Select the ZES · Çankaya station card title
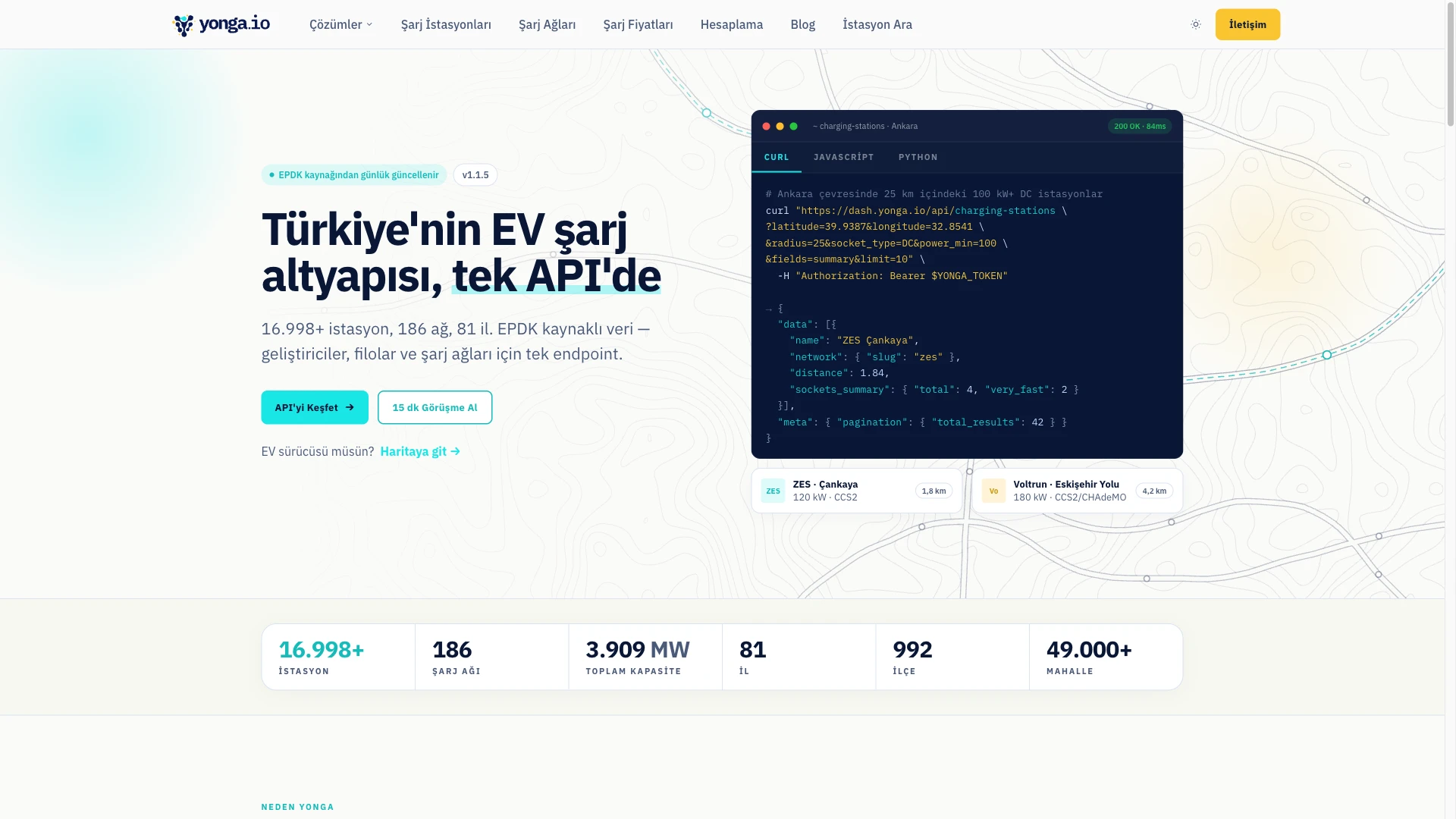 pos(825,485)
